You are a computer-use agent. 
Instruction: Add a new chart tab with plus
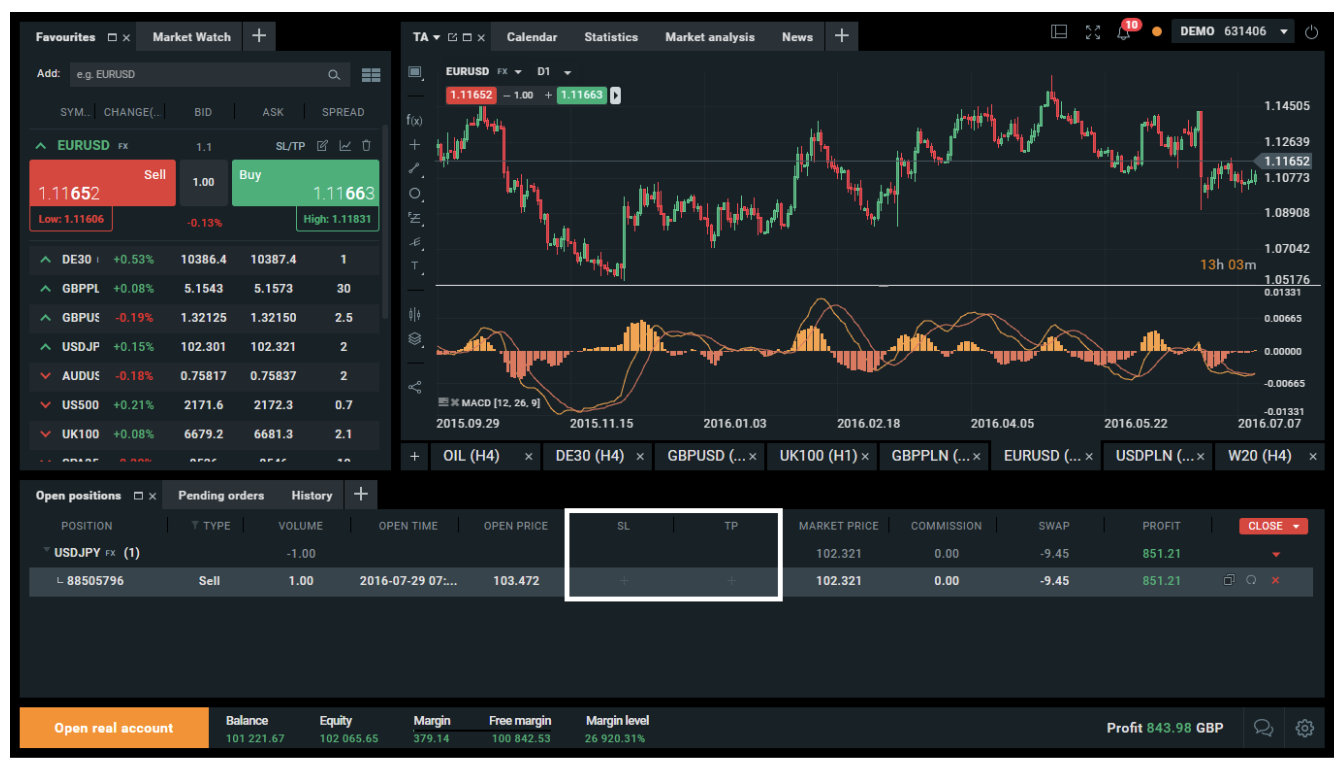click(x=415, y=456)
